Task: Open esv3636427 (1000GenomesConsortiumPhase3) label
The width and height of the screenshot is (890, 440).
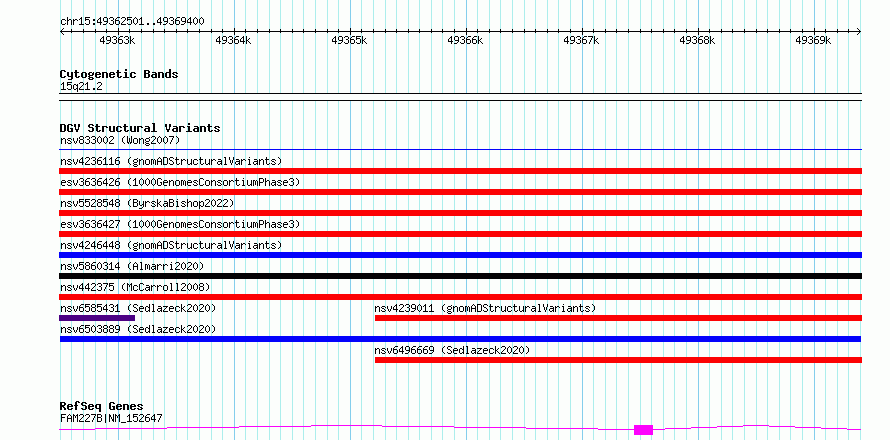Action: (x=180, y=224)
